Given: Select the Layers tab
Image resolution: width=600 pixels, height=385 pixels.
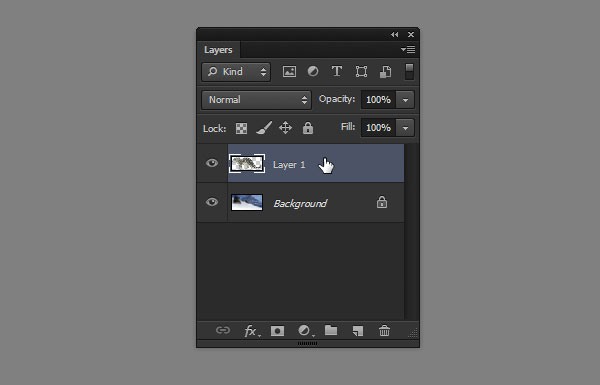Looking at the screenshot, I should (218, 50).
